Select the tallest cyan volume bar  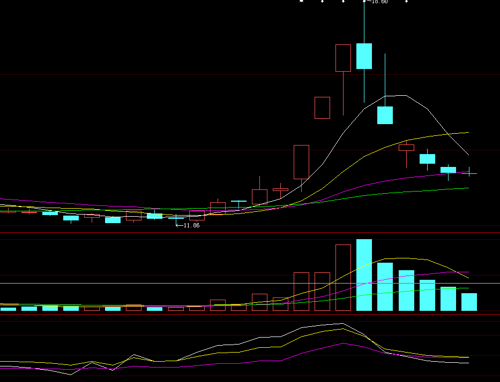pyautogui.click(x=364, y=275)
